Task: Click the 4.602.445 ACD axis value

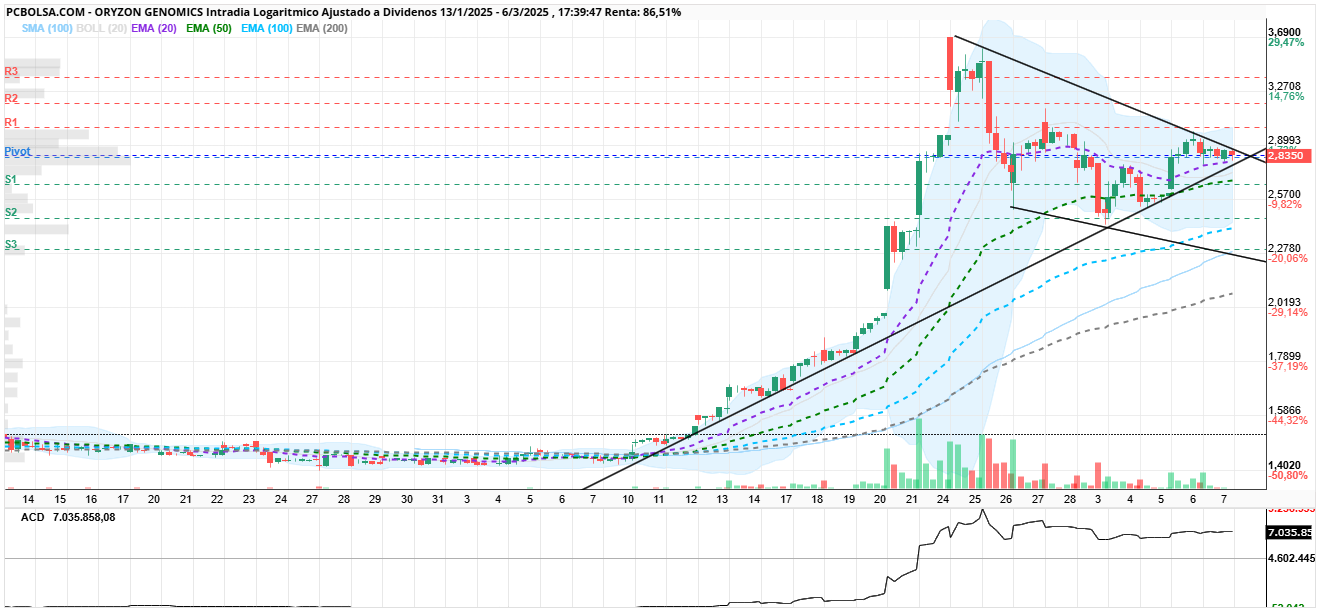Action: click(x=1289, y=559)
